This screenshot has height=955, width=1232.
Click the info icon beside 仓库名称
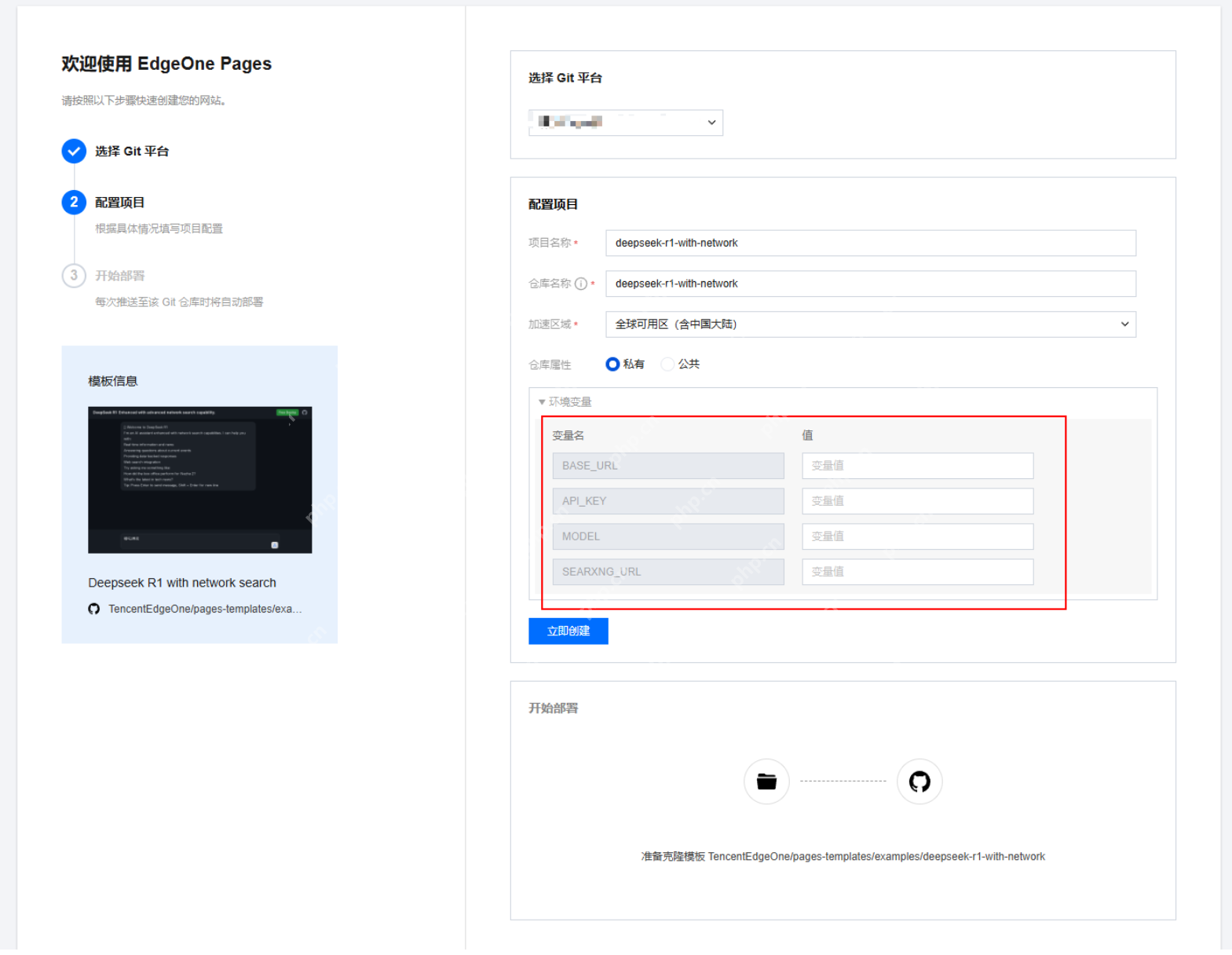[x=581, y=284]
